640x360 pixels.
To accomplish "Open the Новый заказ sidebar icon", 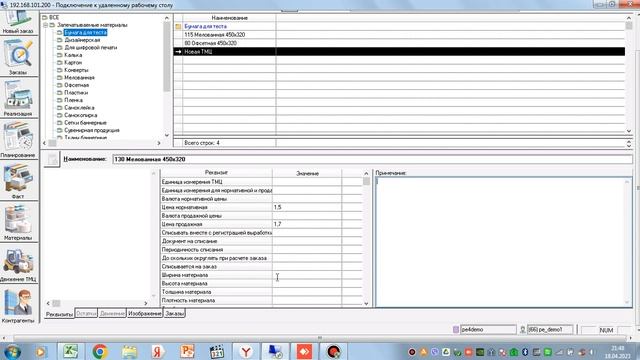I will [18, 22].
